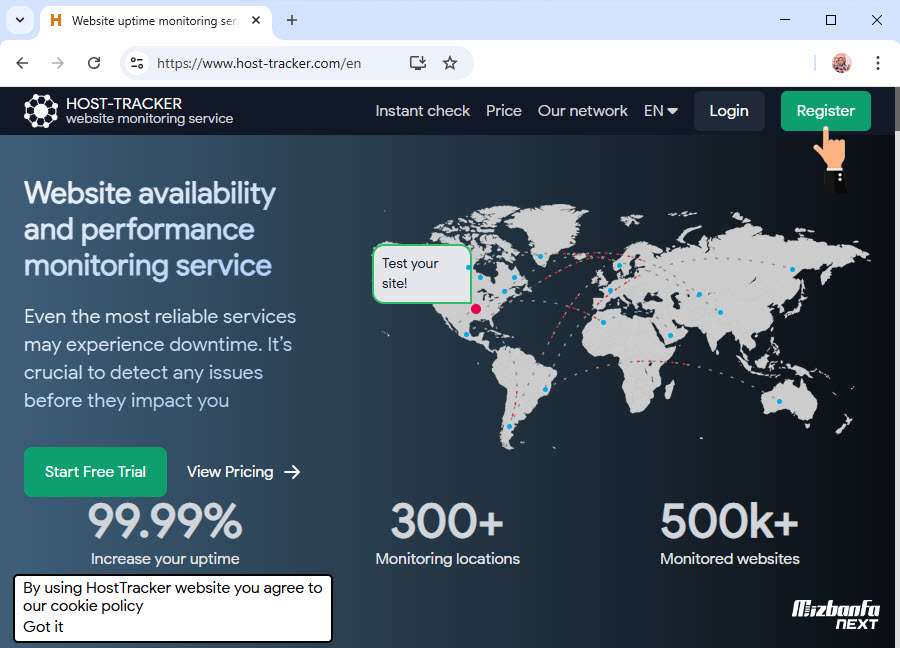Viewport: 900px width, 648px height.
Task: Go forward to the next page
Action: point(58,63)
